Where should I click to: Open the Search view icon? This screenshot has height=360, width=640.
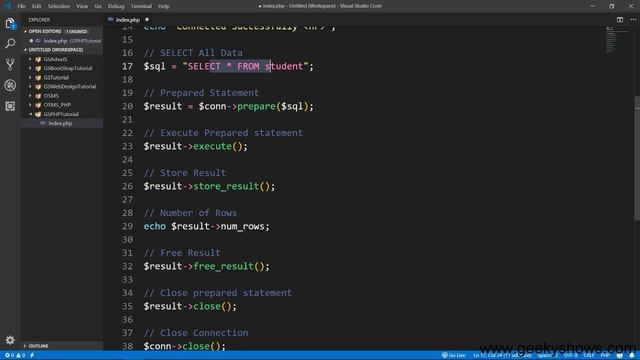(x=10, y=43)
